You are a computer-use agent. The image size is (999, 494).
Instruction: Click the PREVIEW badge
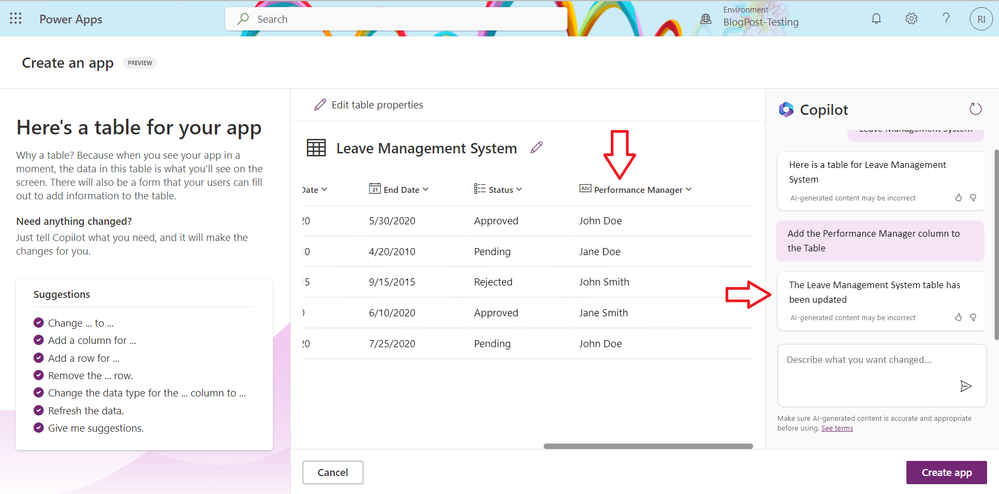tap(140, 63)
